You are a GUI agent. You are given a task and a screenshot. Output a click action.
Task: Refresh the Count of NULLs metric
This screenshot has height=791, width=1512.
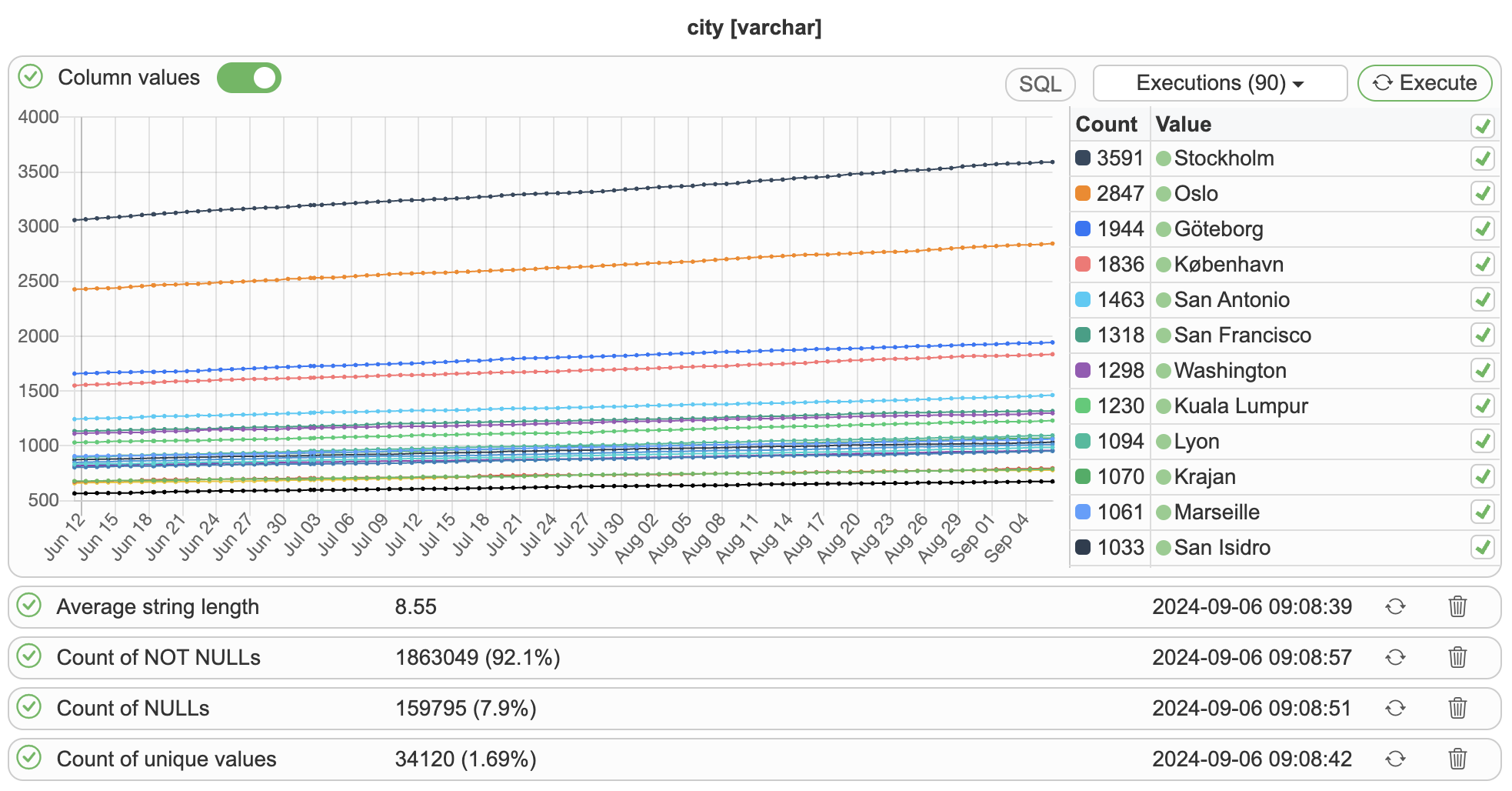[1395, 709]
